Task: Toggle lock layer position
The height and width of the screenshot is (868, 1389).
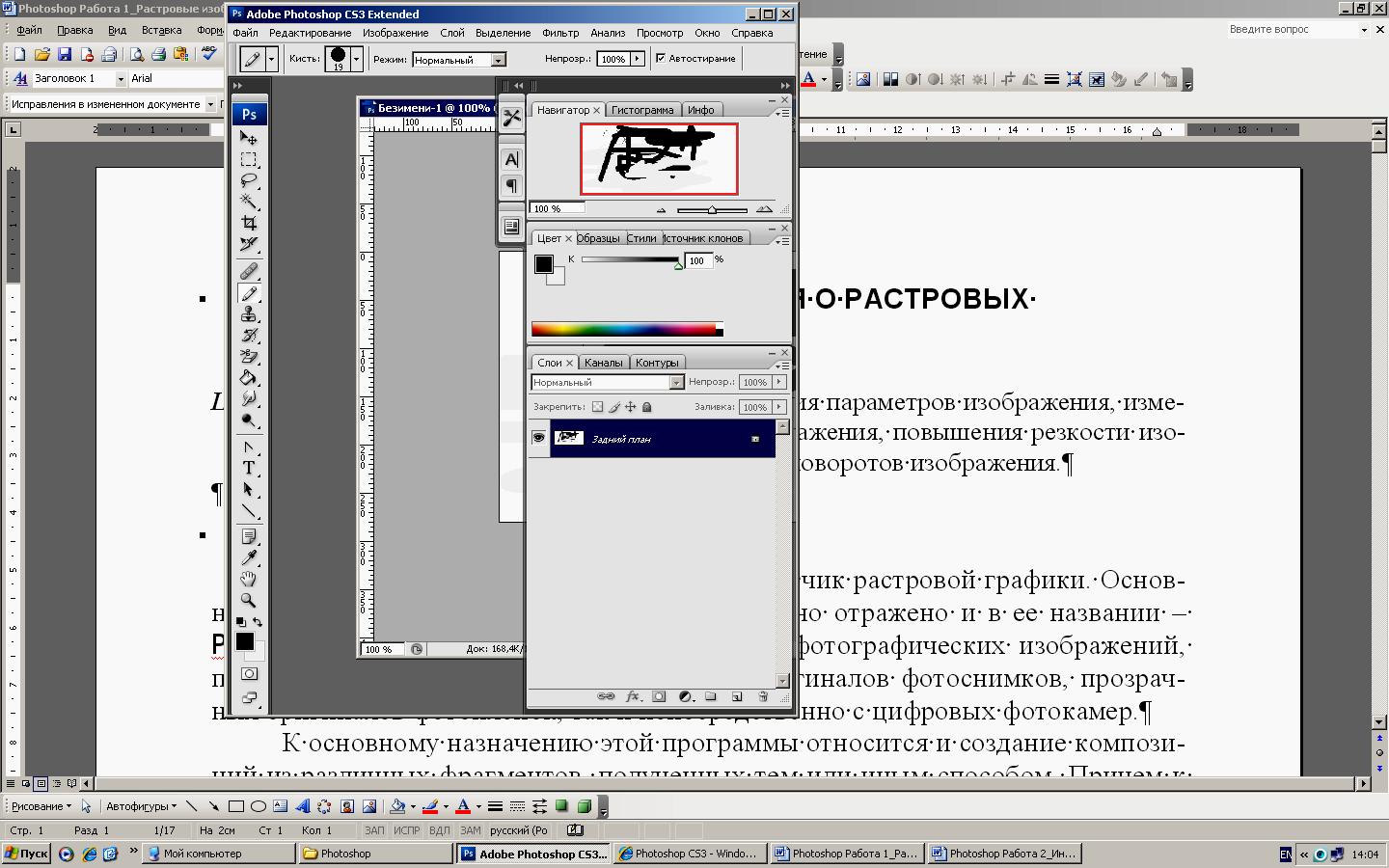Action: 631,407
